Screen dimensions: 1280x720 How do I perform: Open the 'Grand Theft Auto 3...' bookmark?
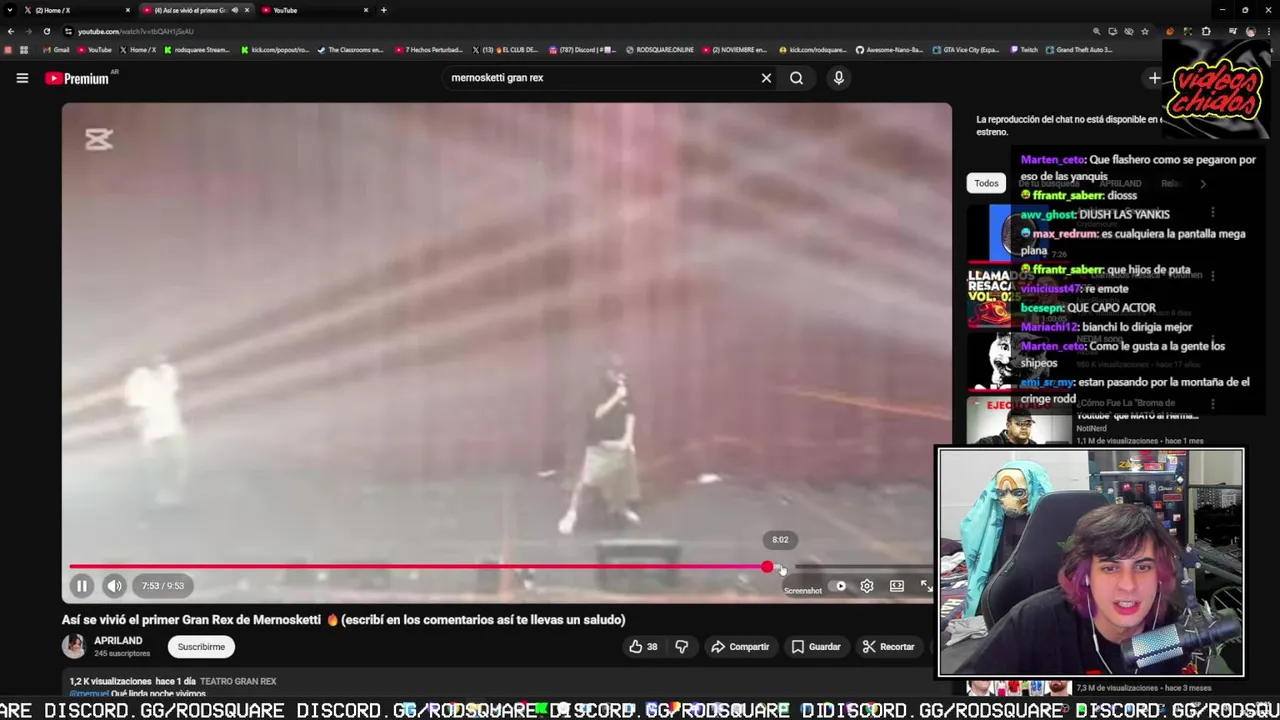coord(1080,49)
